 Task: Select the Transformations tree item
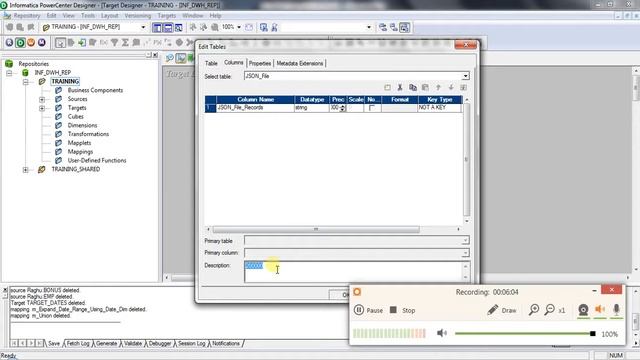(x=88, y=134)
